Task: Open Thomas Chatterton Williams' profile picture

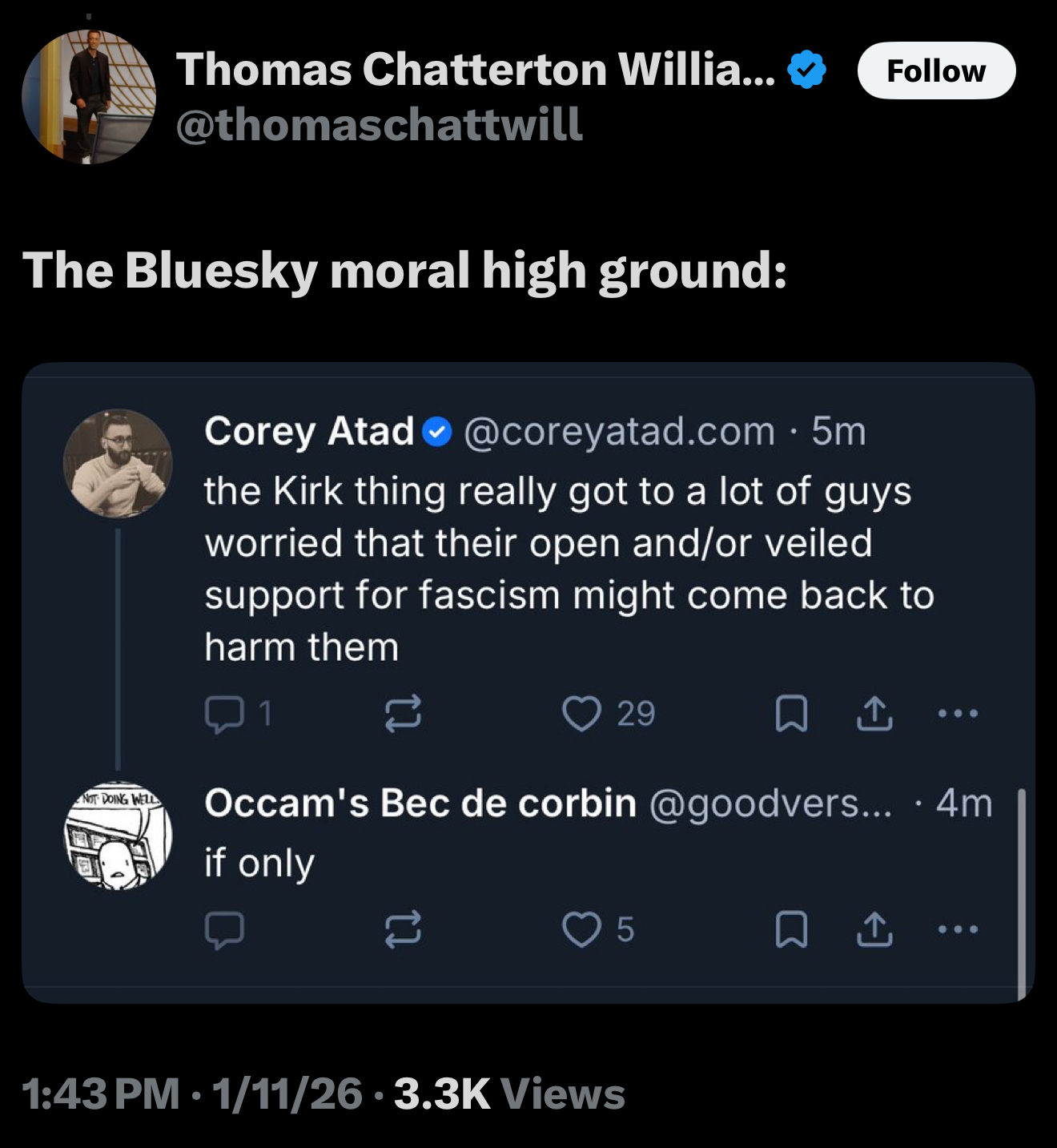Action: [x=89, y=97]
